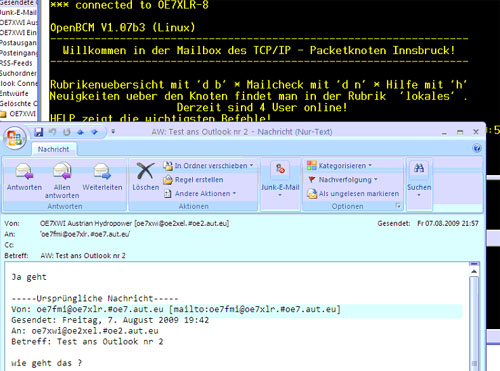This screenshot has height=371, width=500.
Task: Click the Undo arrow in quick access toolbar
Action: pos(52,132)
